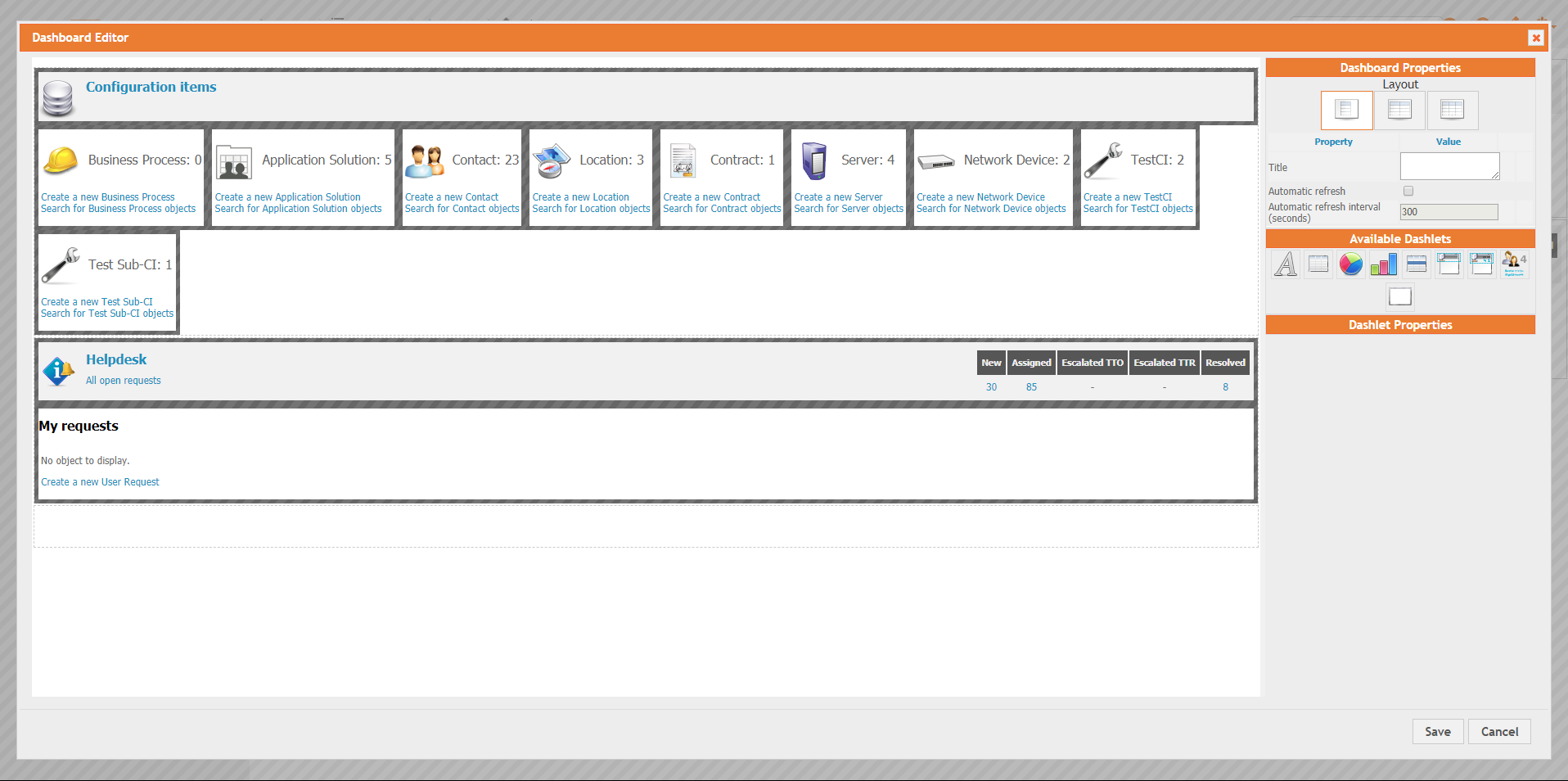Select the single-column layout option
This screenshot has width=1568, height=781.
[x=1346, y=110]
